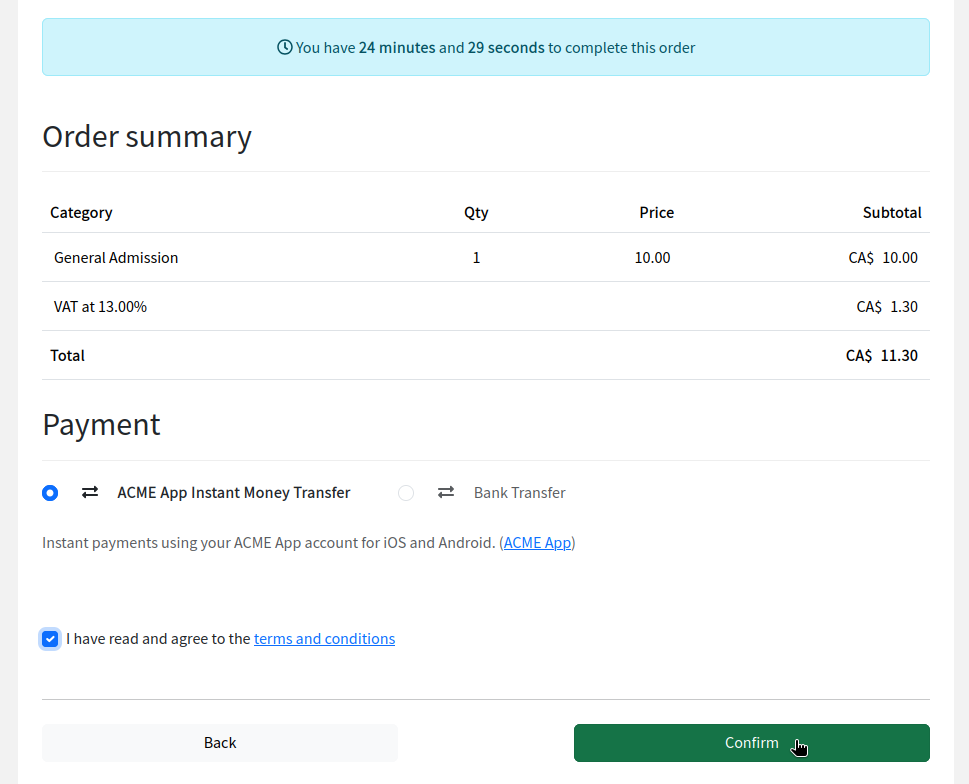Click the Payment heading
The height and width of the screenshot is (784, 969).
[x=101, y=424]
